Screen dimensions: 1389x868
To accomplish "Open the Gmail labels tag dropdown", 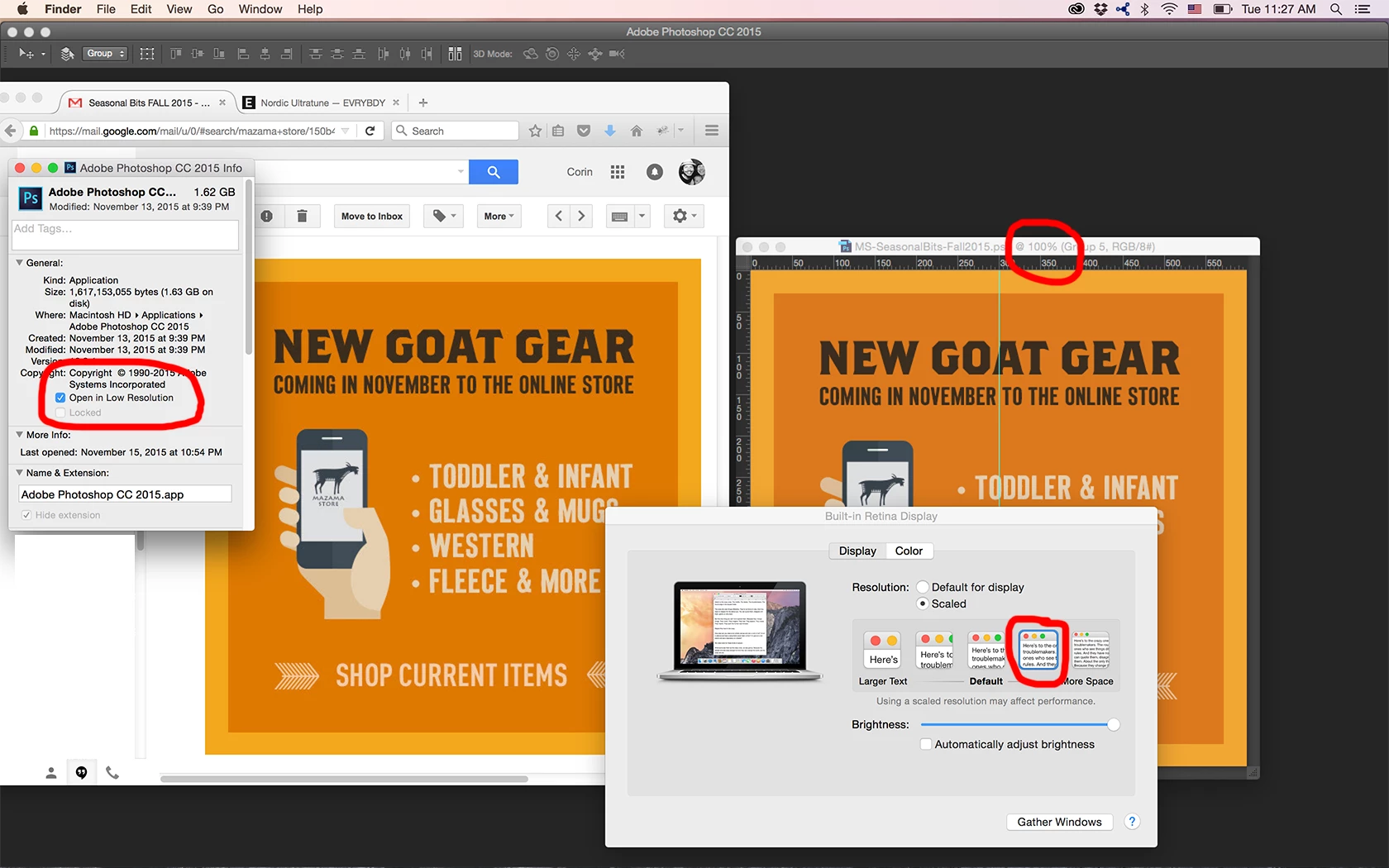I will tap(444, 216).
